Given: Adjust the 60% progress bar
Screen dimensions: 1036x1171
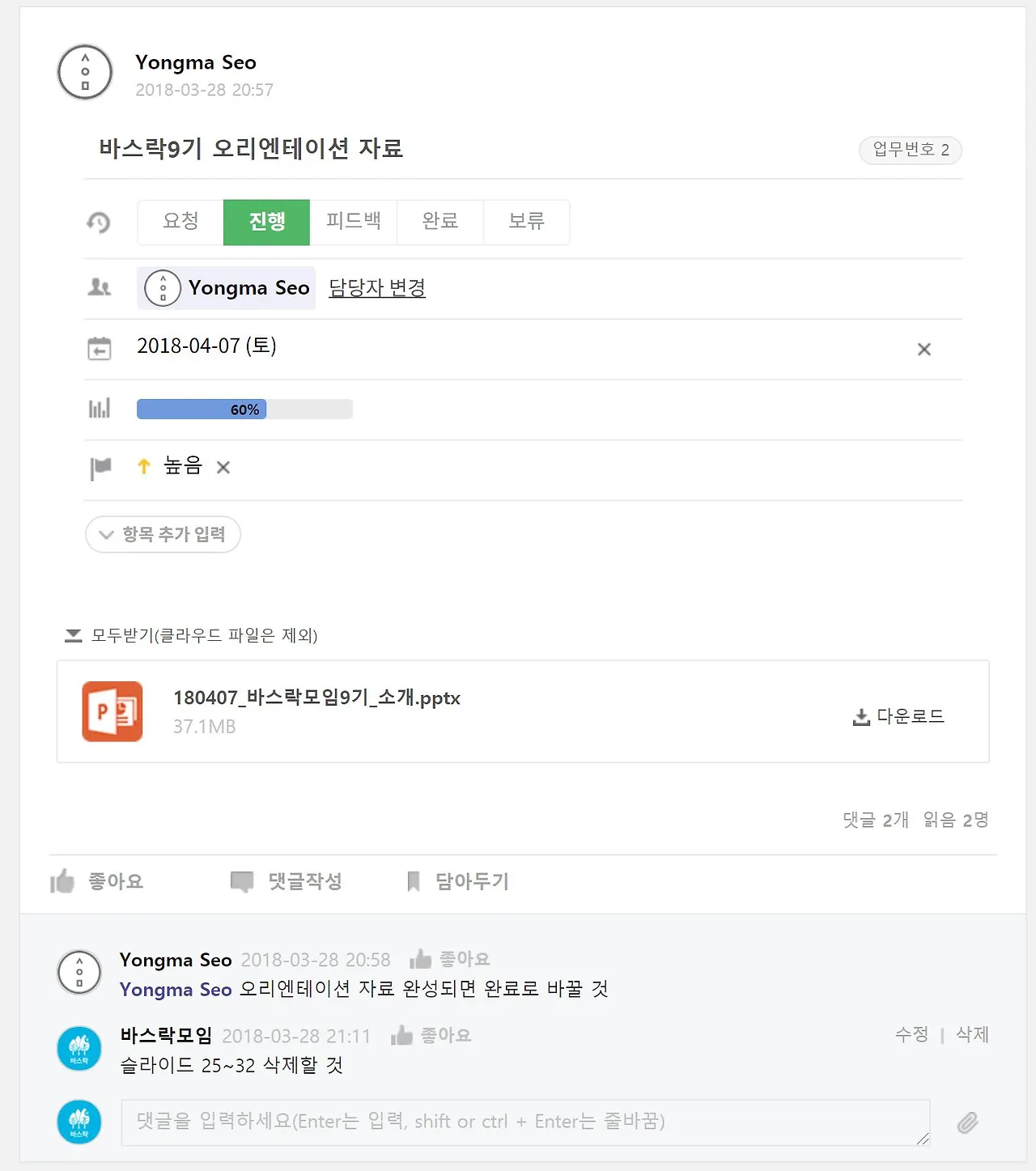Looking at the screenshot, I should click(x=244, y=409).
